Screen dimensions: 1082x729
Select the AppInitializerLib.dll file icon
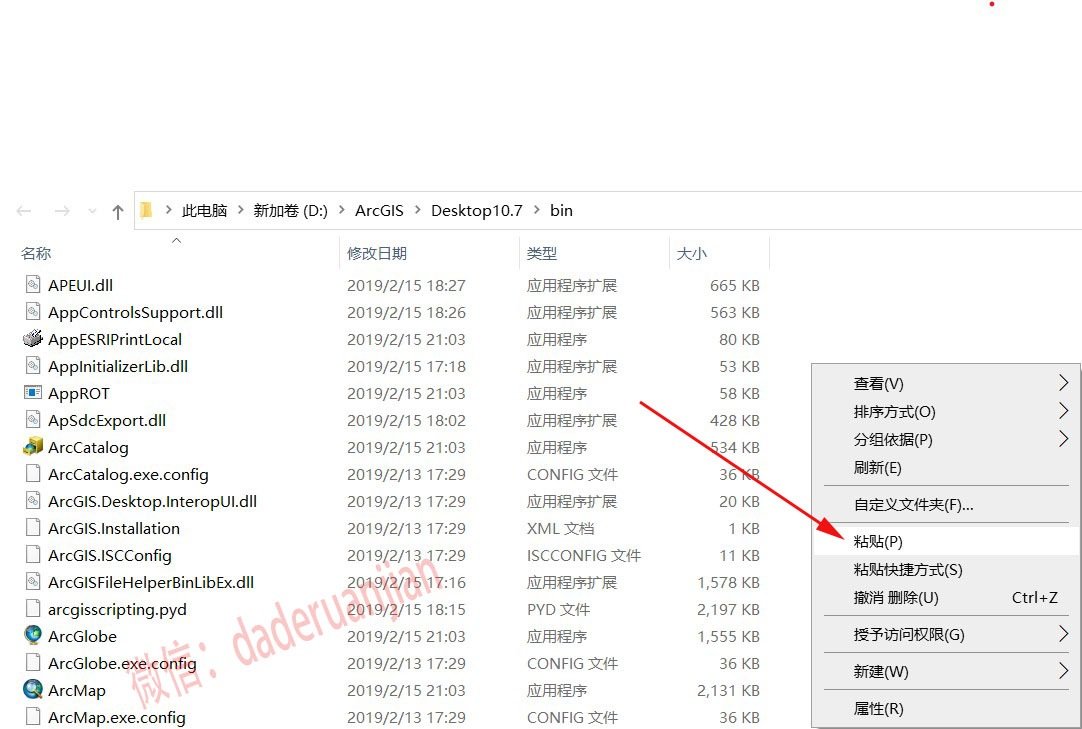coord(33,365)
